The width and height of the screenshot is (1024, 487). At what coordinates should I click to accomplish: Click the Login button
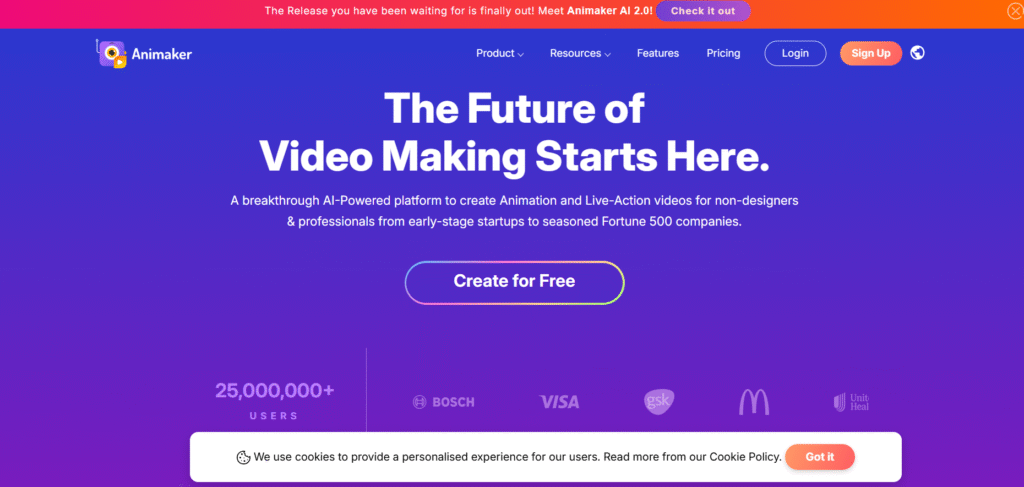pos(795,54)
